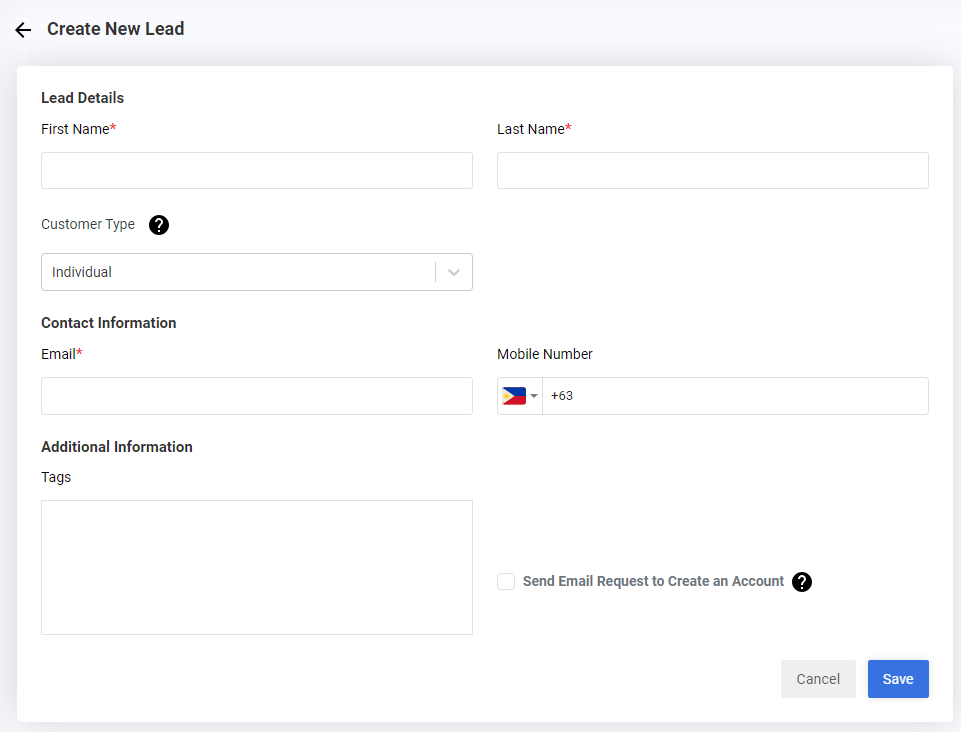The width and height of the screenshot is (961, 732).
Task: Click the chevron arrow in Customer Type field
Action: click(x=454, y=272)
